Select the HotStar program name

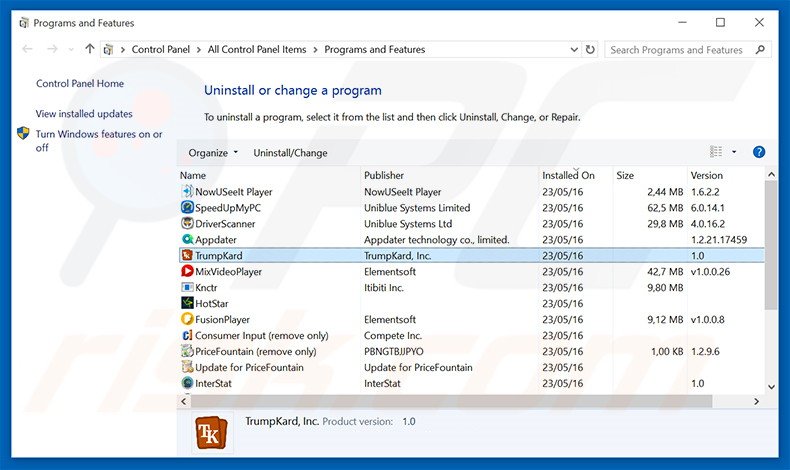point(212,303)
